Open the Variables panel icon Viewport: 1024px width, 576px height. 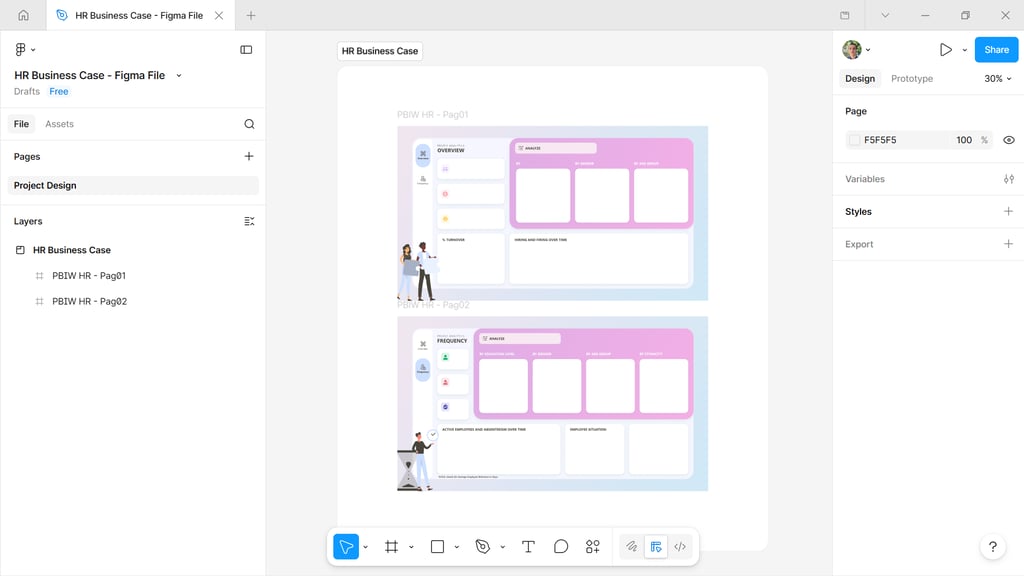pyautogui.click(x=1009, y=179)
